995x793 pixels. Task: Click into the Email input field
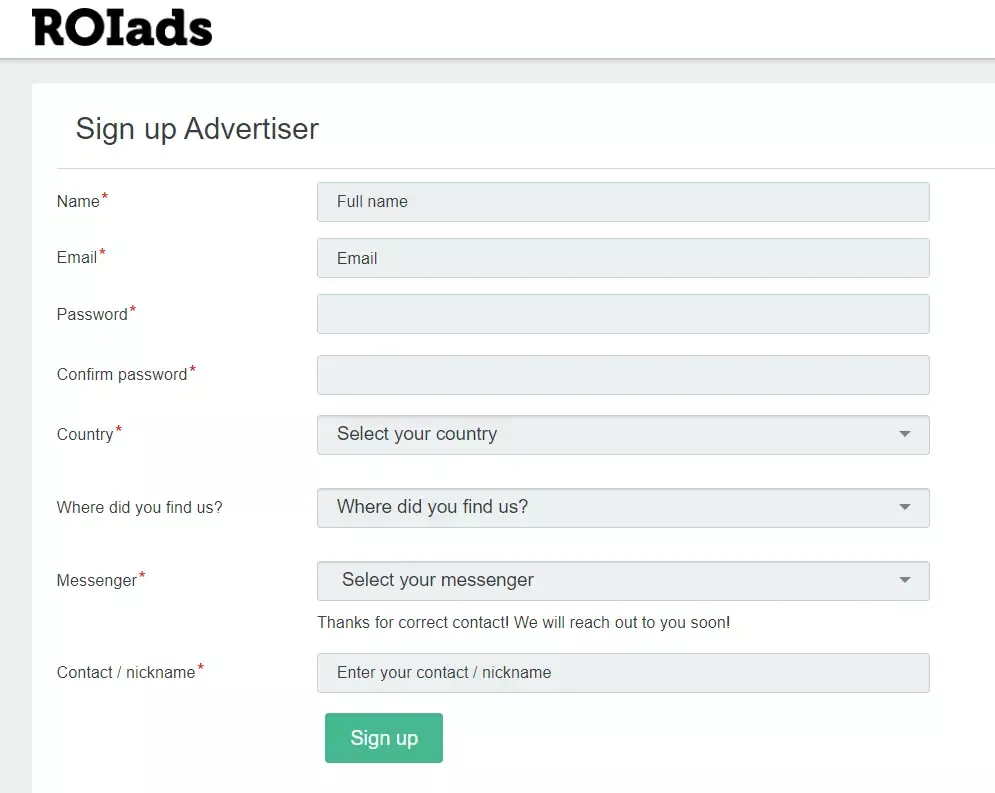622,258
